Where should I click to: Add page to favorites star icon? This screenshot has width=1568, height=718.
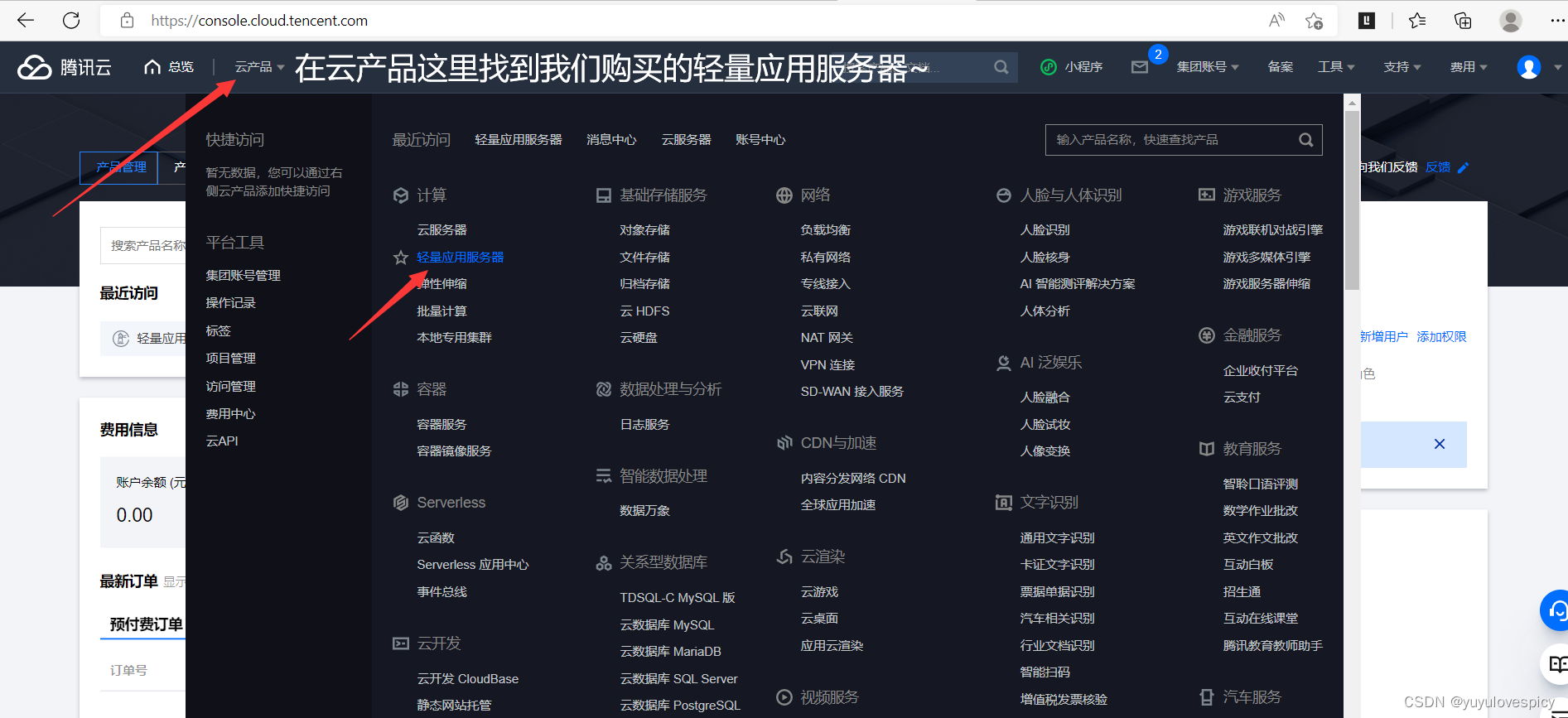click(x=1314, y=21)
